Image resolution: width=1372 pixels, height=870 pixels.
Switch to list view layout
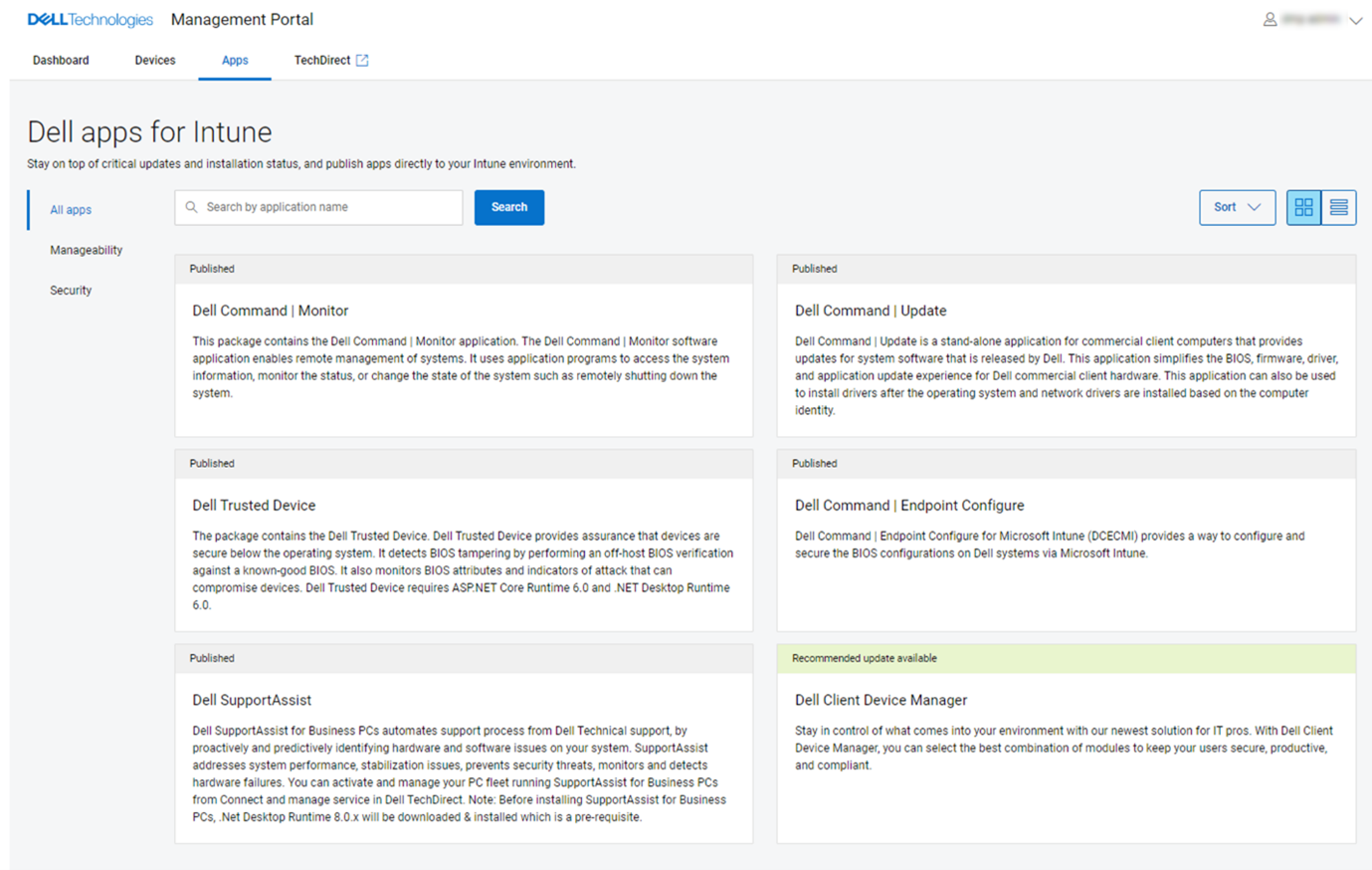coord(1339,207)
